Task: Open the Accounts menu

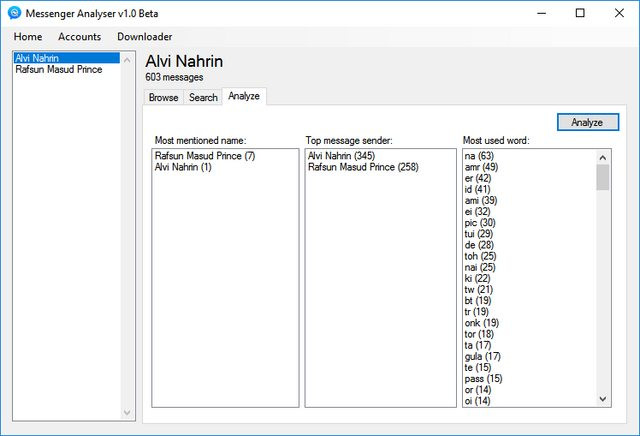Action: click(80, 37)
